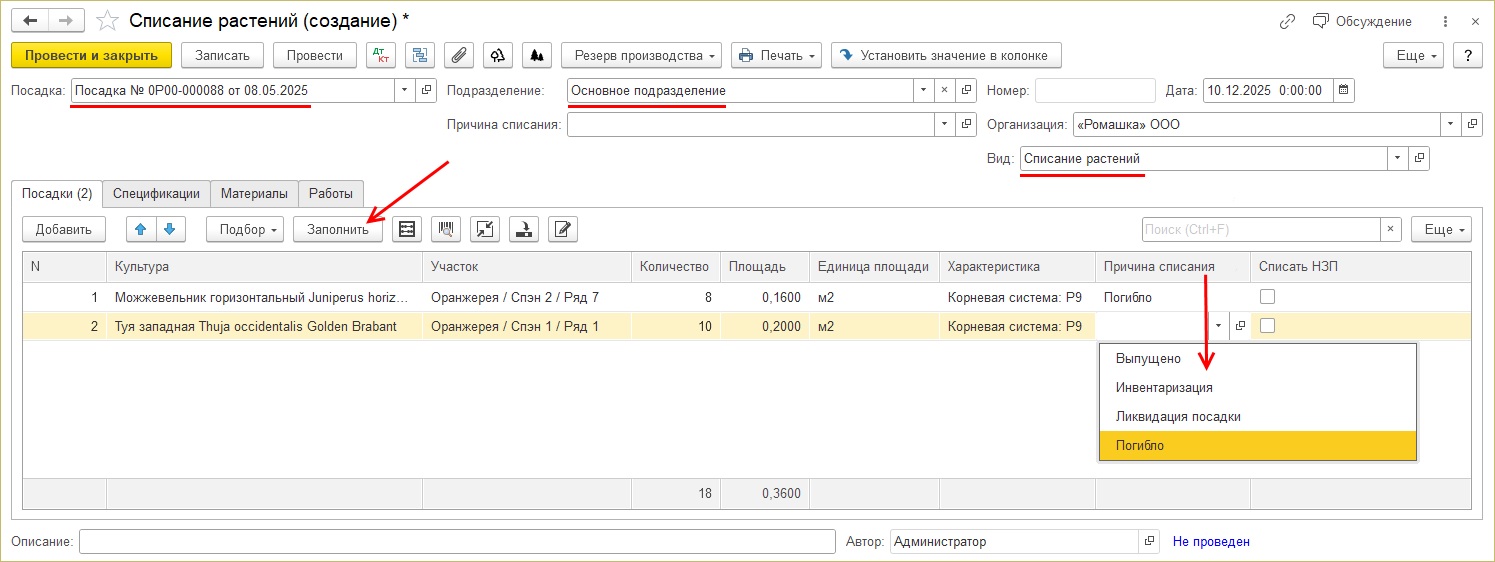Expand the Вид field dropdown arrow
1495x562 pixels.
pyautogui.click(x=1396, y=158)
